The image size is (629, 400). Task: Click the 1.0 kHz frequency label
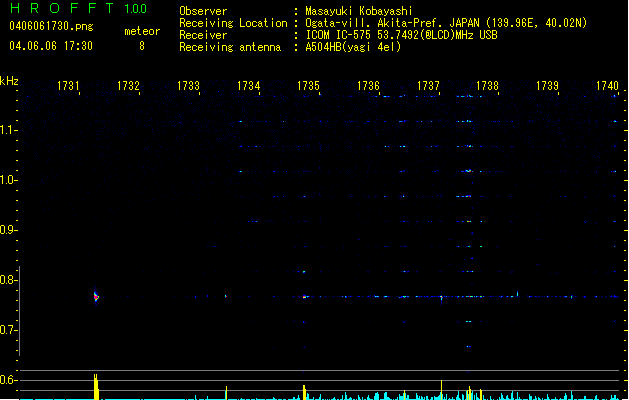(8, 180)
